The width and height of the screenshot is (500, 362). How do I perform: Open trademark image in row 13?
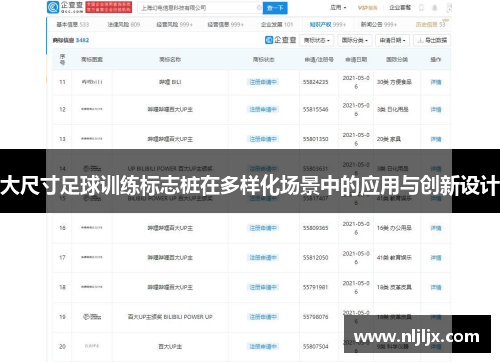pos(92,139)
